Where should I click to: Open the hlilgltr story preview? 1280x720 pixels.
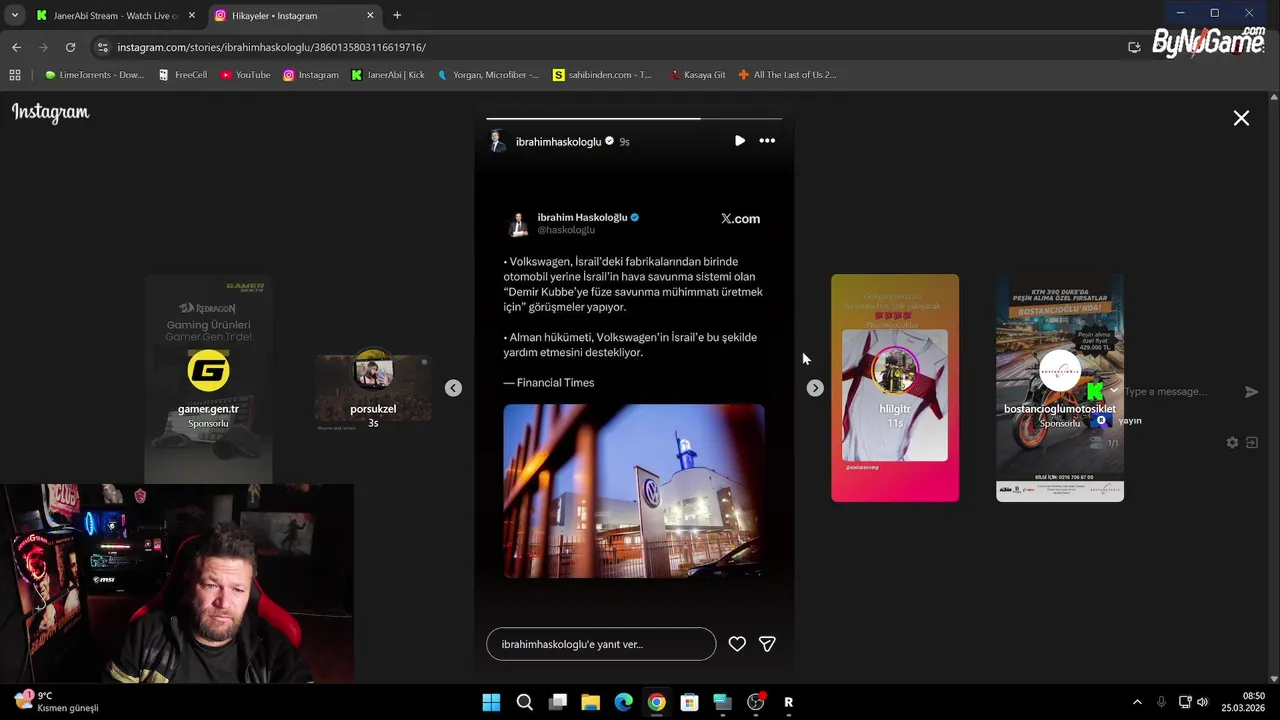[x=895, y=388]
